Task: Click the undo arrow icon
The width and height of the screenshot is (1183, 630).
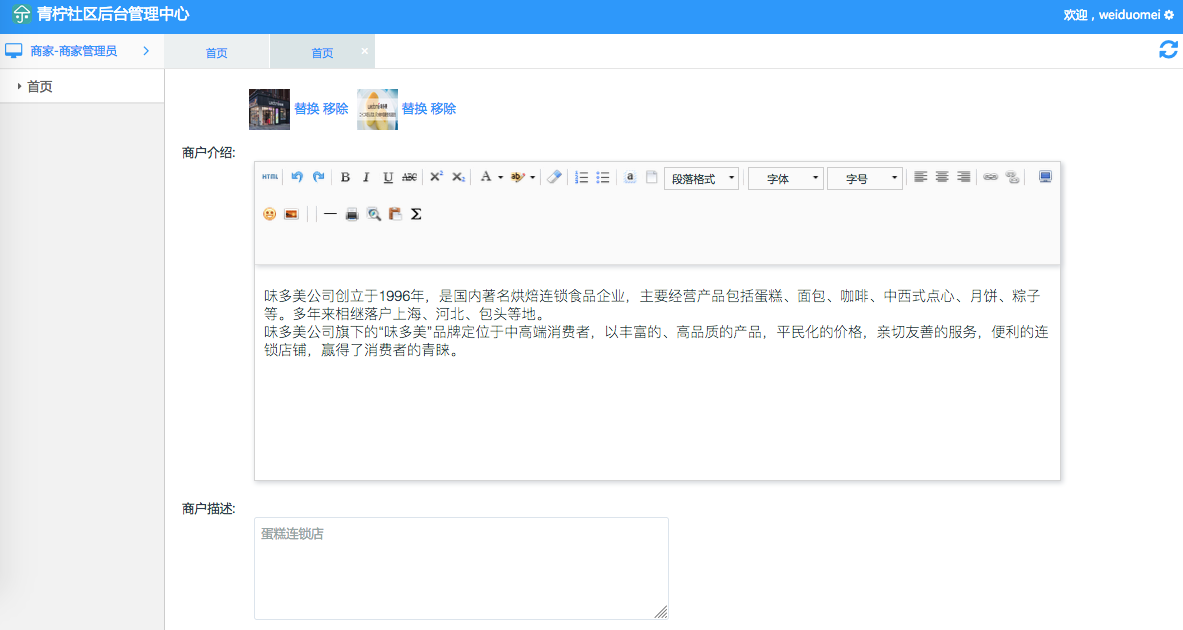Action: pyautogui.click(x=297, y=177)
